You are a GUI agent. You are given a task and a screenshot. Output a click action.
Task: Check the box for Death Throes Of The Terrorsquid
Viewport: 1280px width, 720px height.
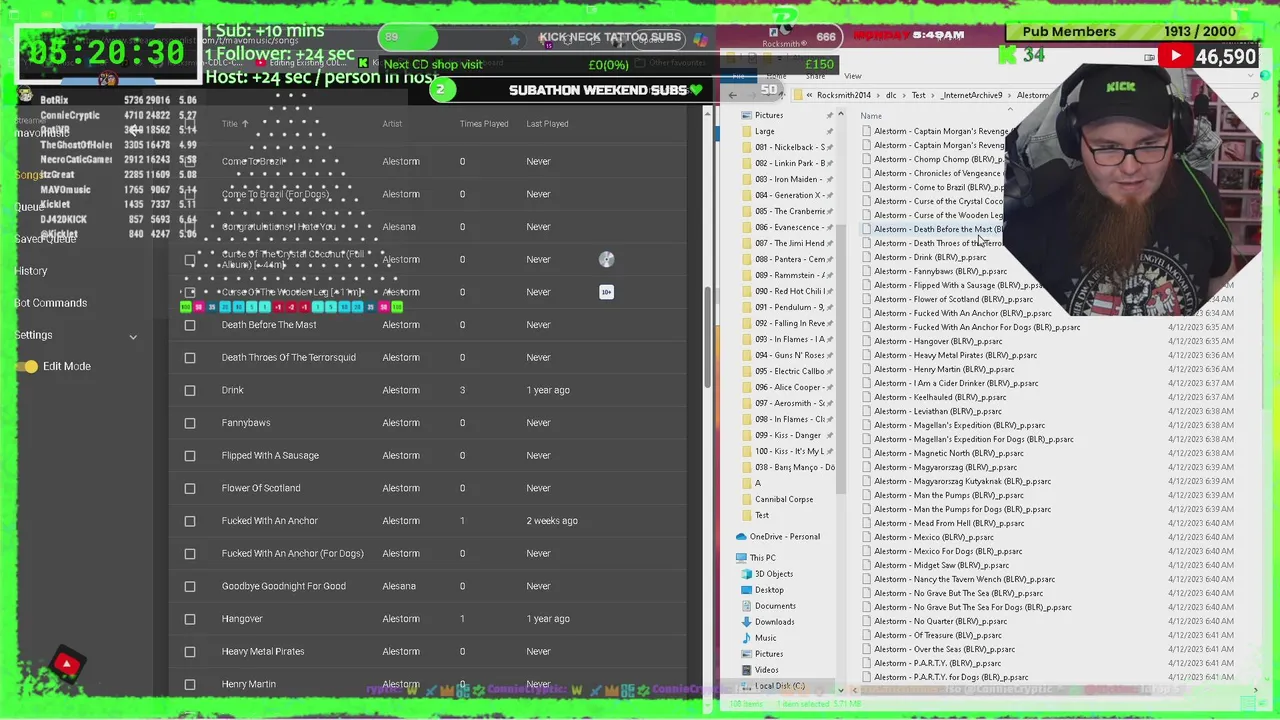click(190, 358)
